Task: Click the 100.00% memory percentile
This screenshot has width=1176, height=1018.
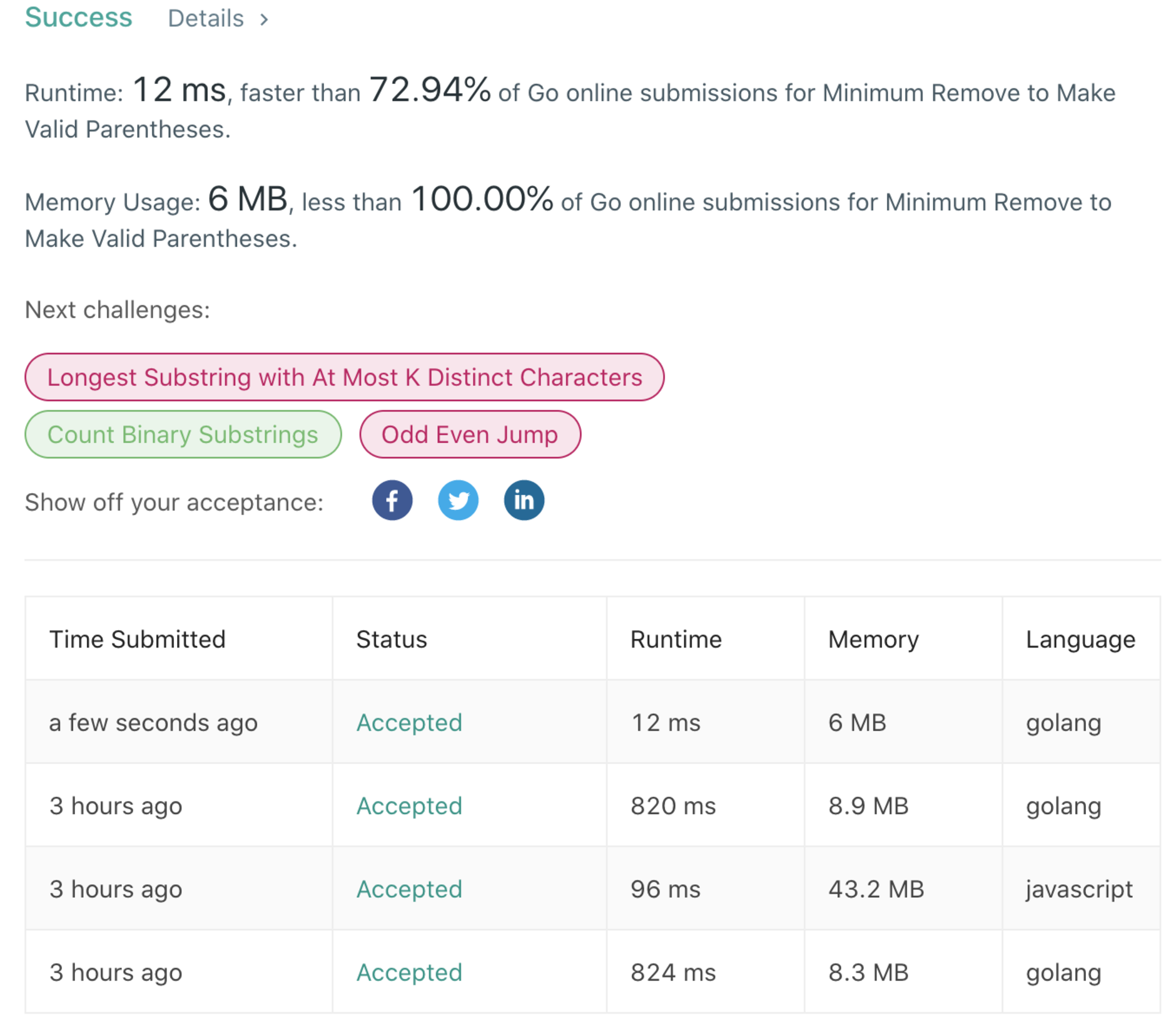Action: [x=482, y=199]
